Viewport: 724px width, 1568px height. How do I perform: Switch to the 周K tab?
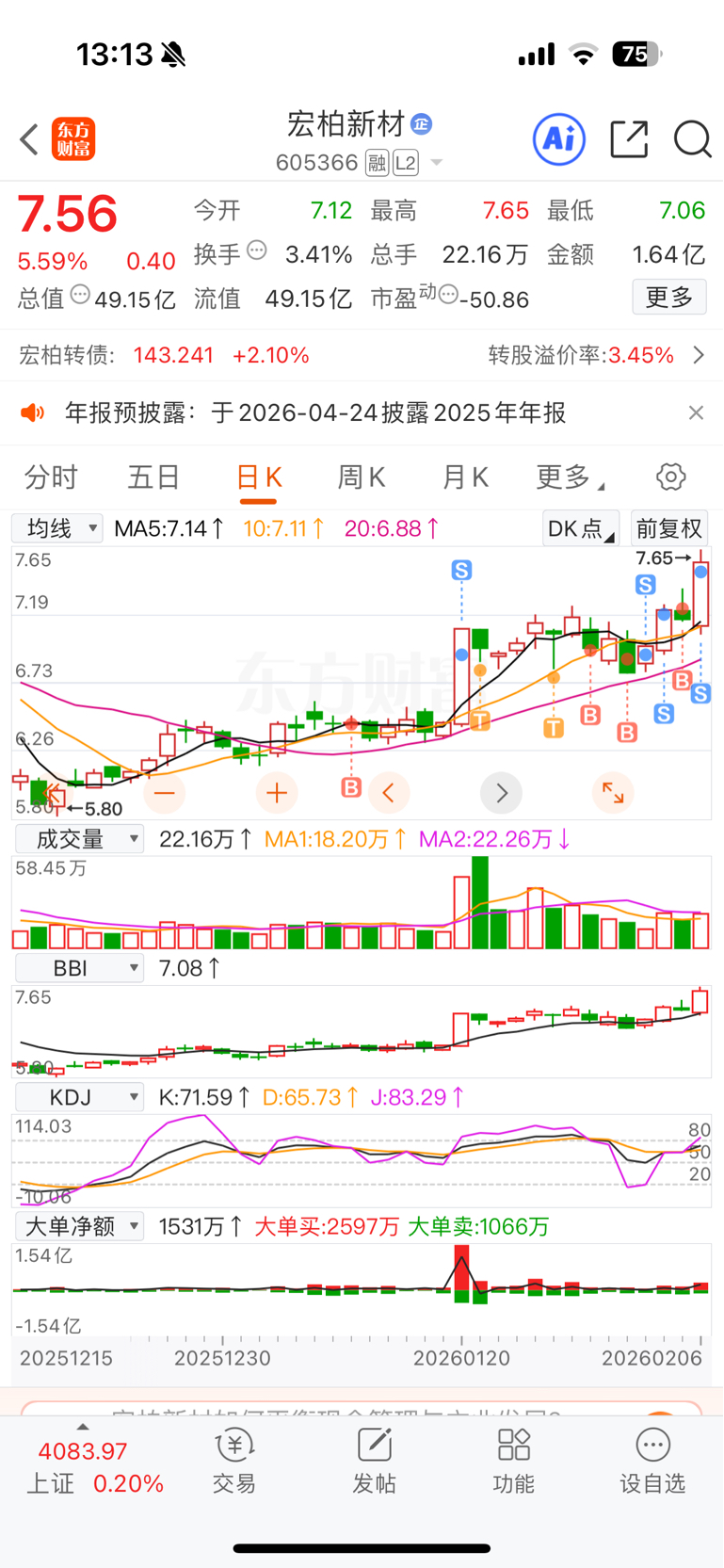click(362, 477)
